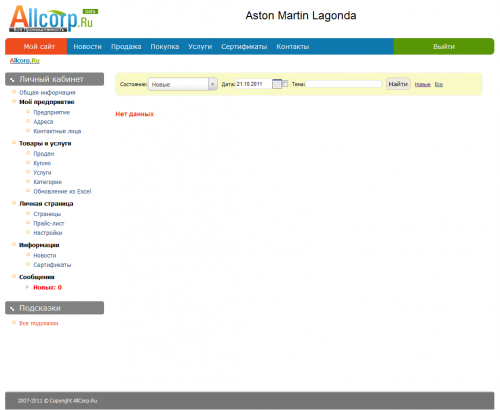Open Обновление из Excel link
This screenshot has height=410, width=500.
62,191
